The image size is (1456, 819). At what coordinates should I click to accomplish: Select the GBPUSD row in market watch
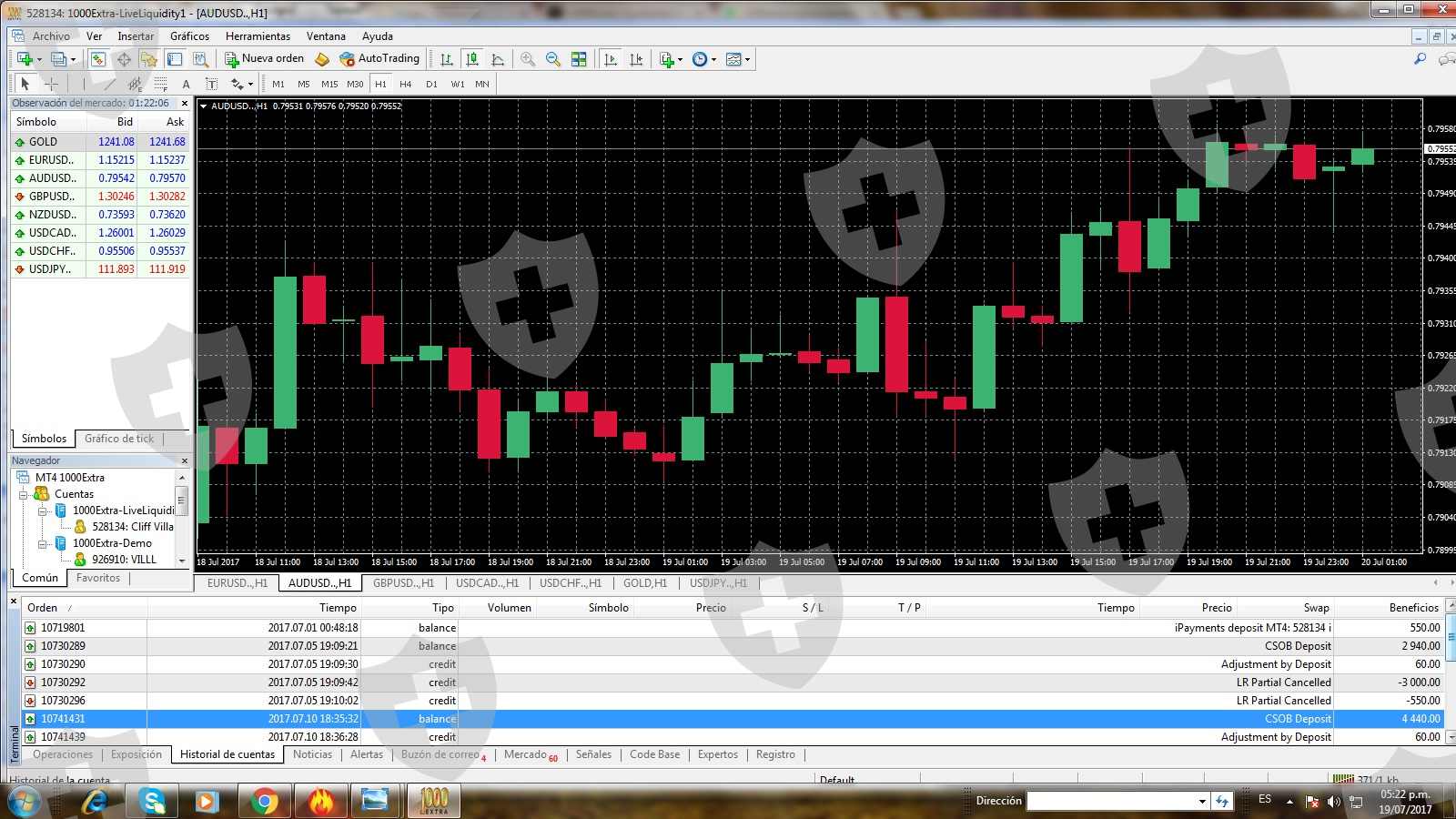tap(52, 197)
